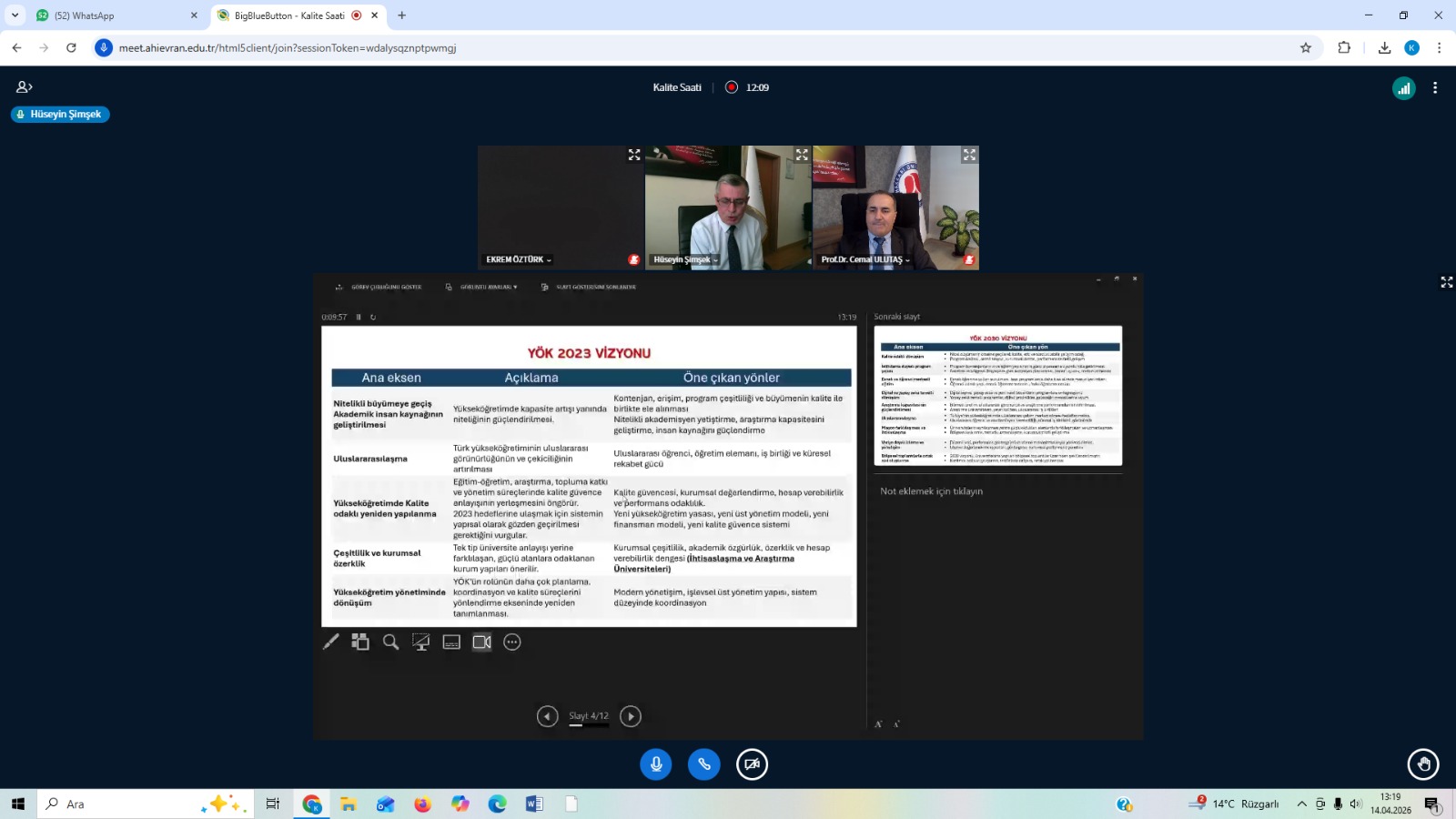This screenshot has width=1456, height=819.
Task: Make Hüseyin Şimşek's webcam fullscreen
Action: [x=802, y=156]
